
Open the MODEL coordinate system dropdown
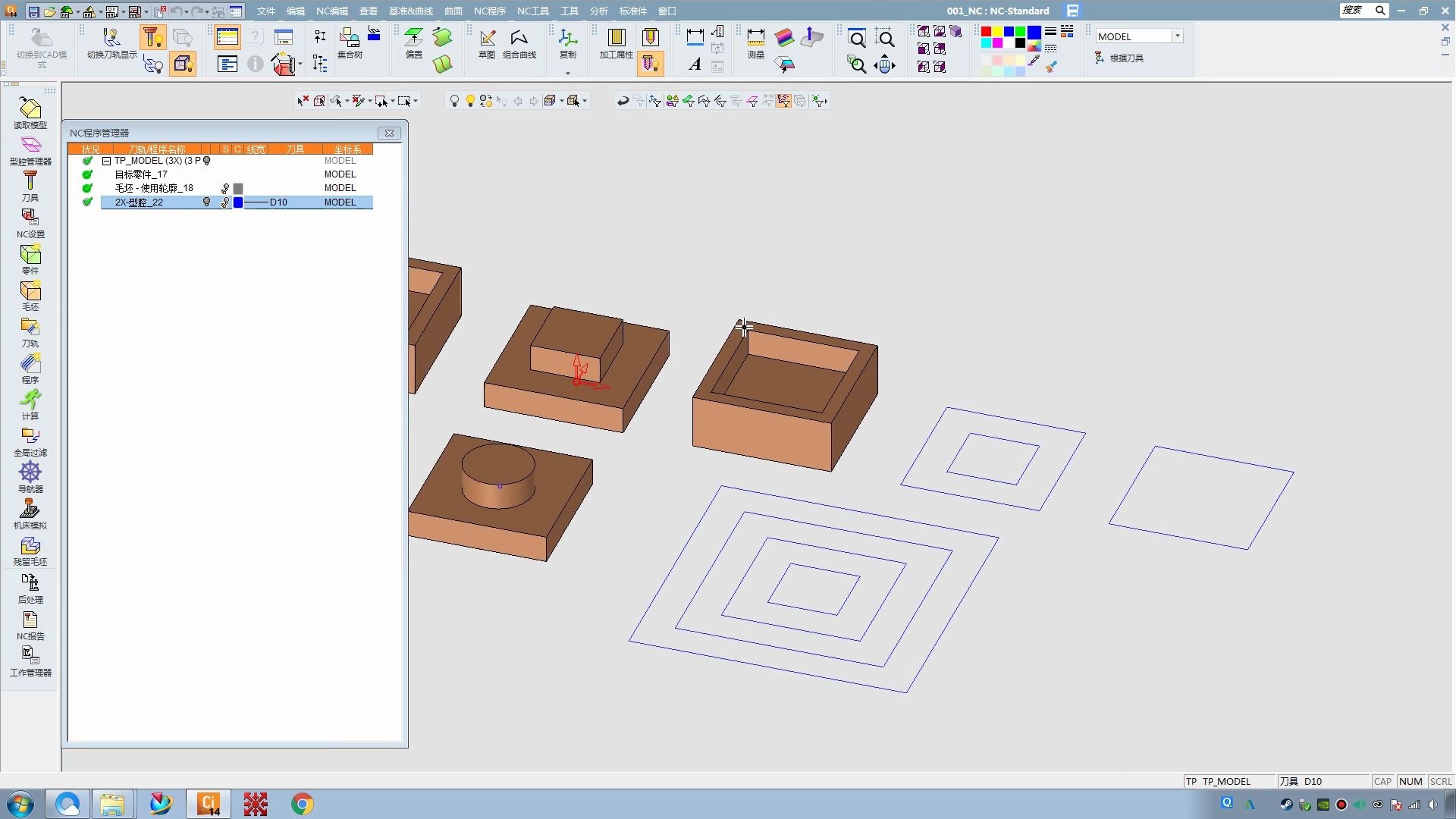pos(1177,36)
